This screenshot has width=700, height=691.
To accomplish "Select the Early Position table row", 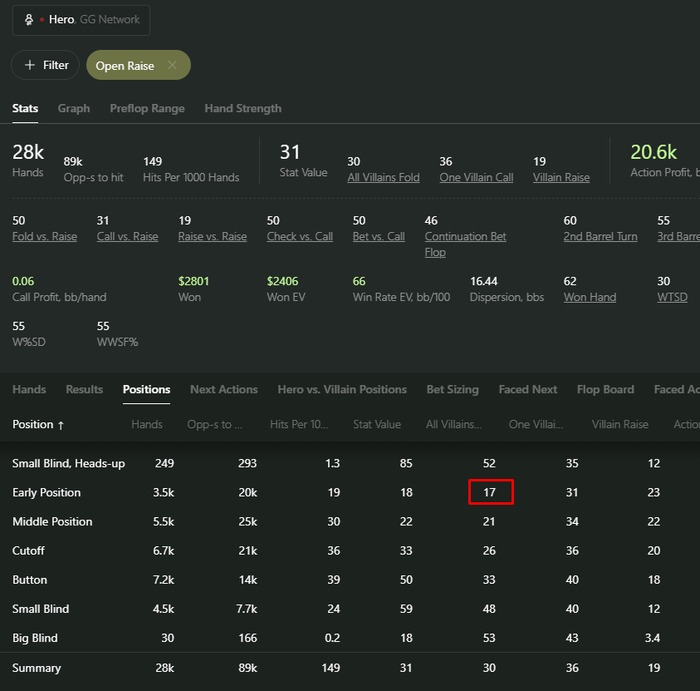I will (46, 492).
